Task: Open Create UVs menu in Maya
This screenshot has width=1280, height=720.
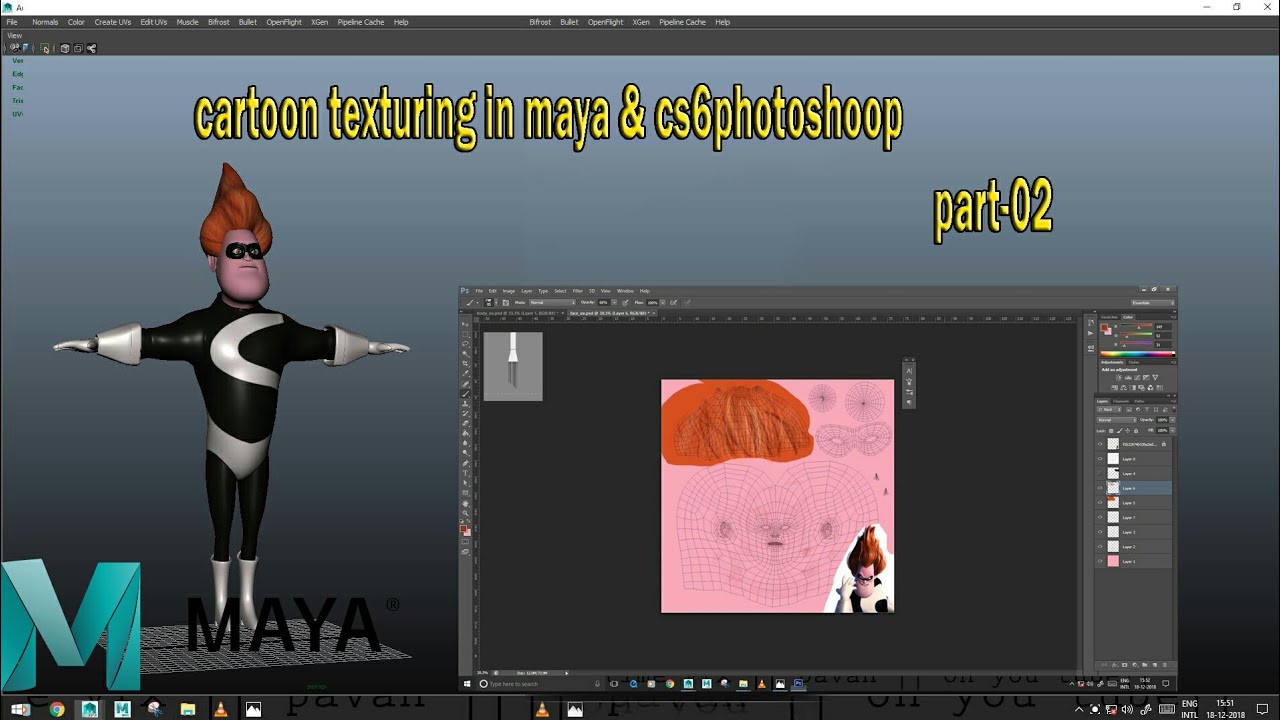Action: click(112, 22)
